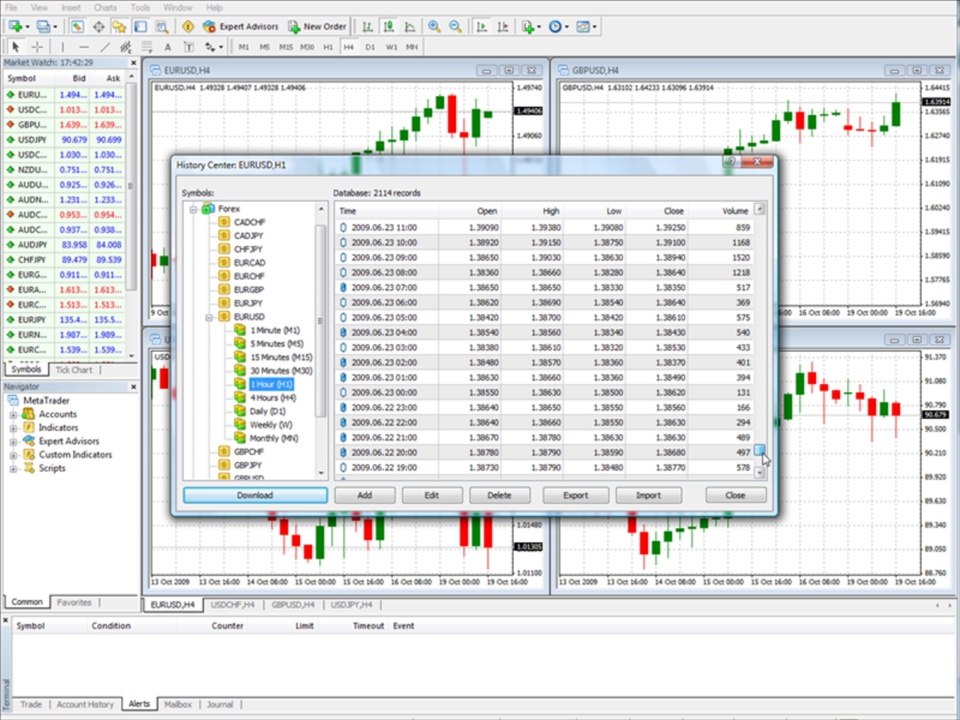The height and width of the screenshot is (720, 960).
Task: Toggle the Data Window crosshair-circle icon
Action: click(x=98, y=26)
